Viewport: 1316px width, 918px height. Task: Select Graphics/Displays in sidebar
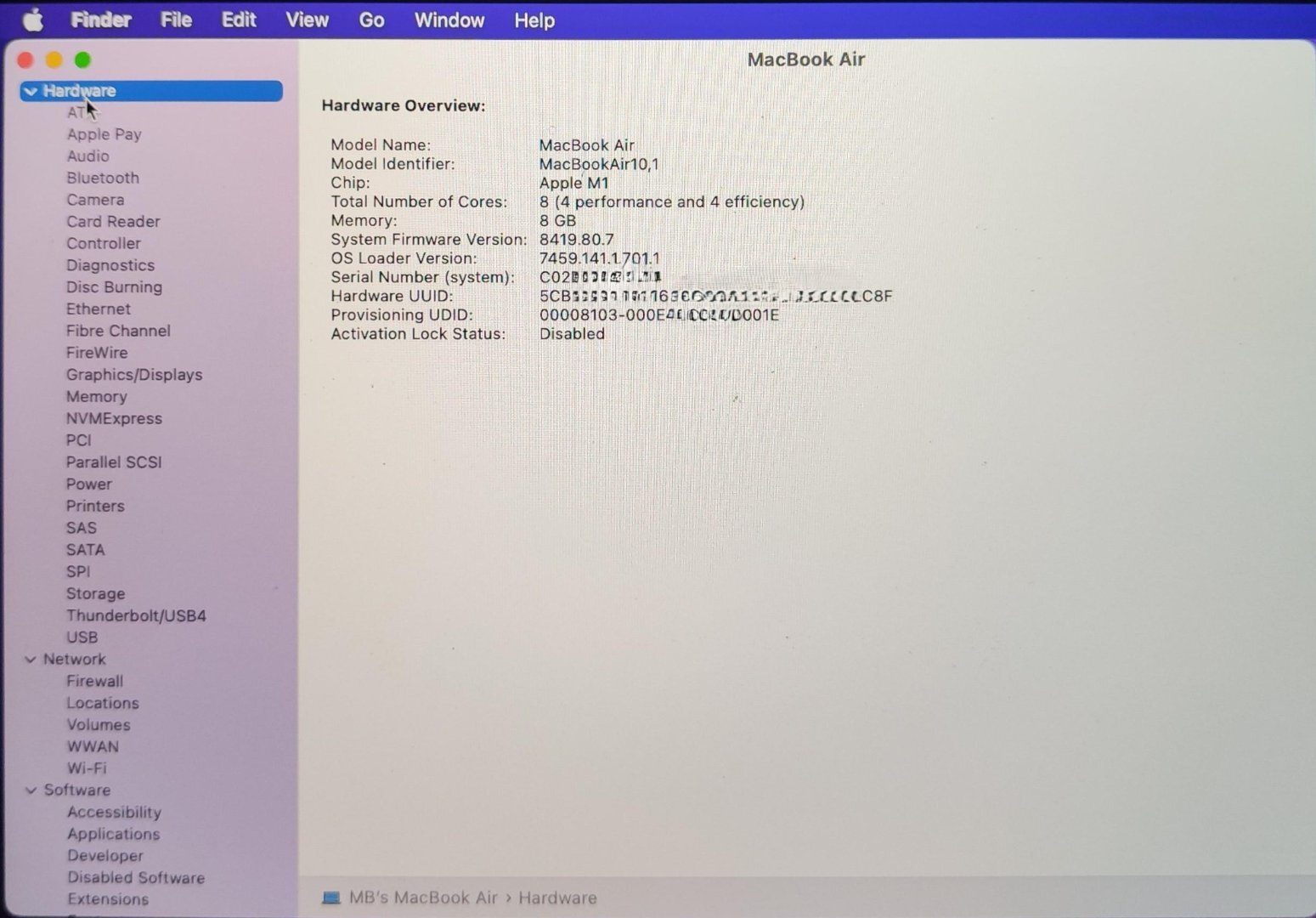click(134, 375)
